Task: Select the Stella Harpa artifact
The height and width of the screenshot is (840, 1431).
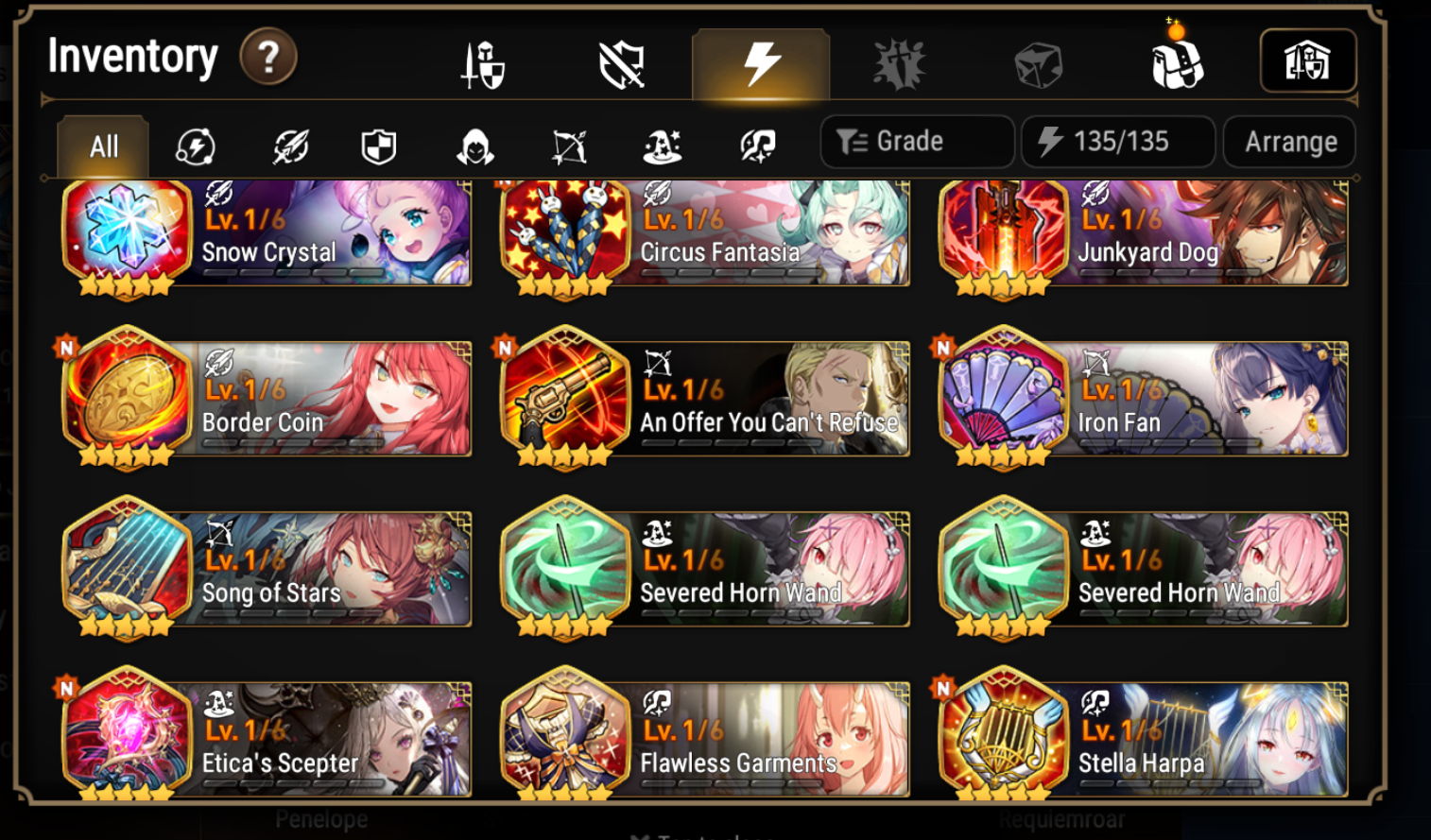Action: [1143, 735]
